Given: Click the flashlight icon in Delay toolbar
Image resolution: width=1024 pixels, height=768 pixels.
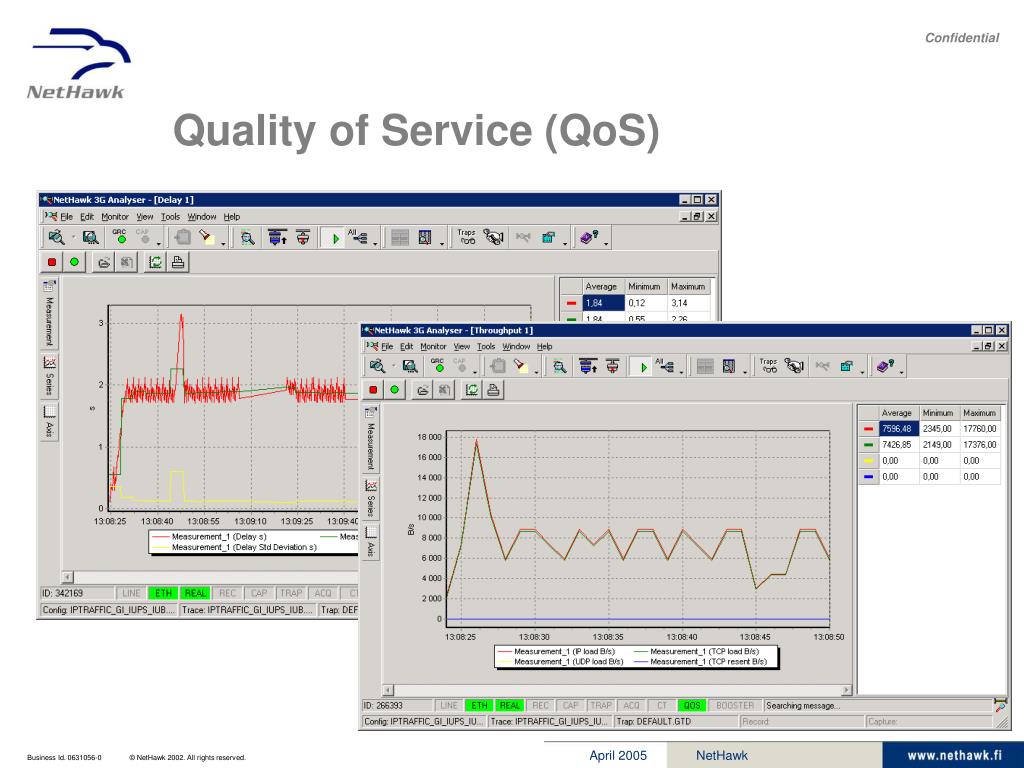Looking at the screenshot, I should point(207,237).
